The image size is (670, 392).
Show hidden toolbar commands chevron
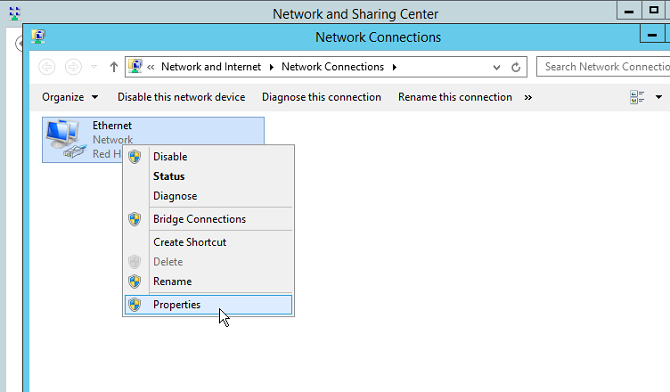[x=528, y=97]
